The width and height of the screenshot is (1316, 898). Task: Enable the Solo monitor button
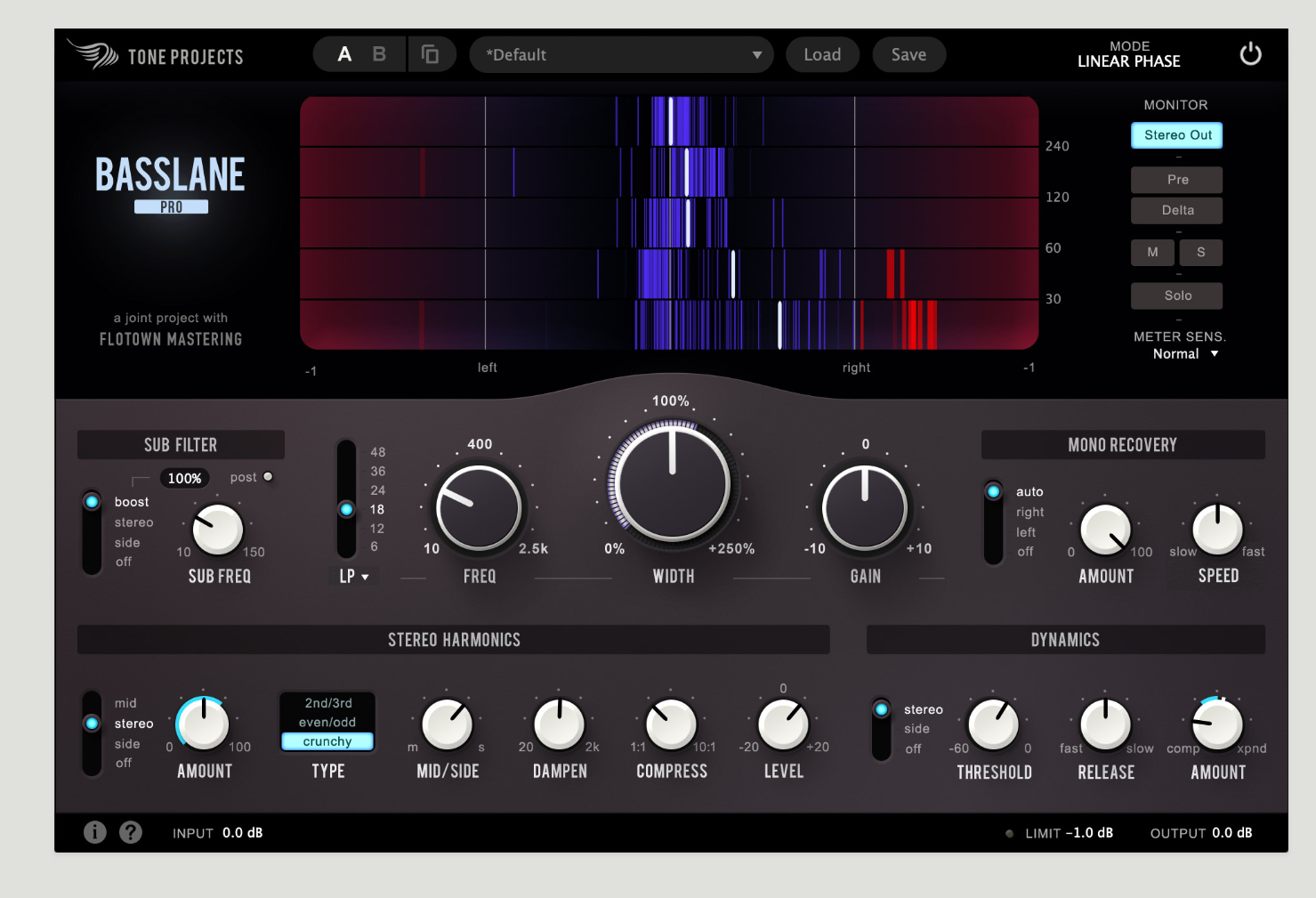click(x=1177, y=295)
